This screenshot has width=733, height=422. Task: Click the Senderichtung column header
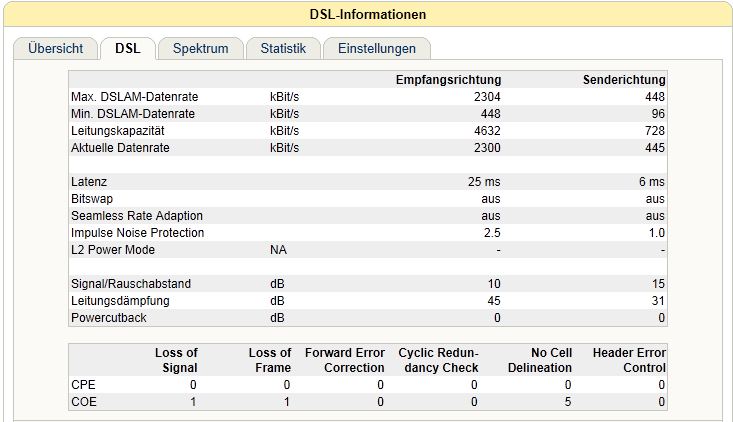624,80
